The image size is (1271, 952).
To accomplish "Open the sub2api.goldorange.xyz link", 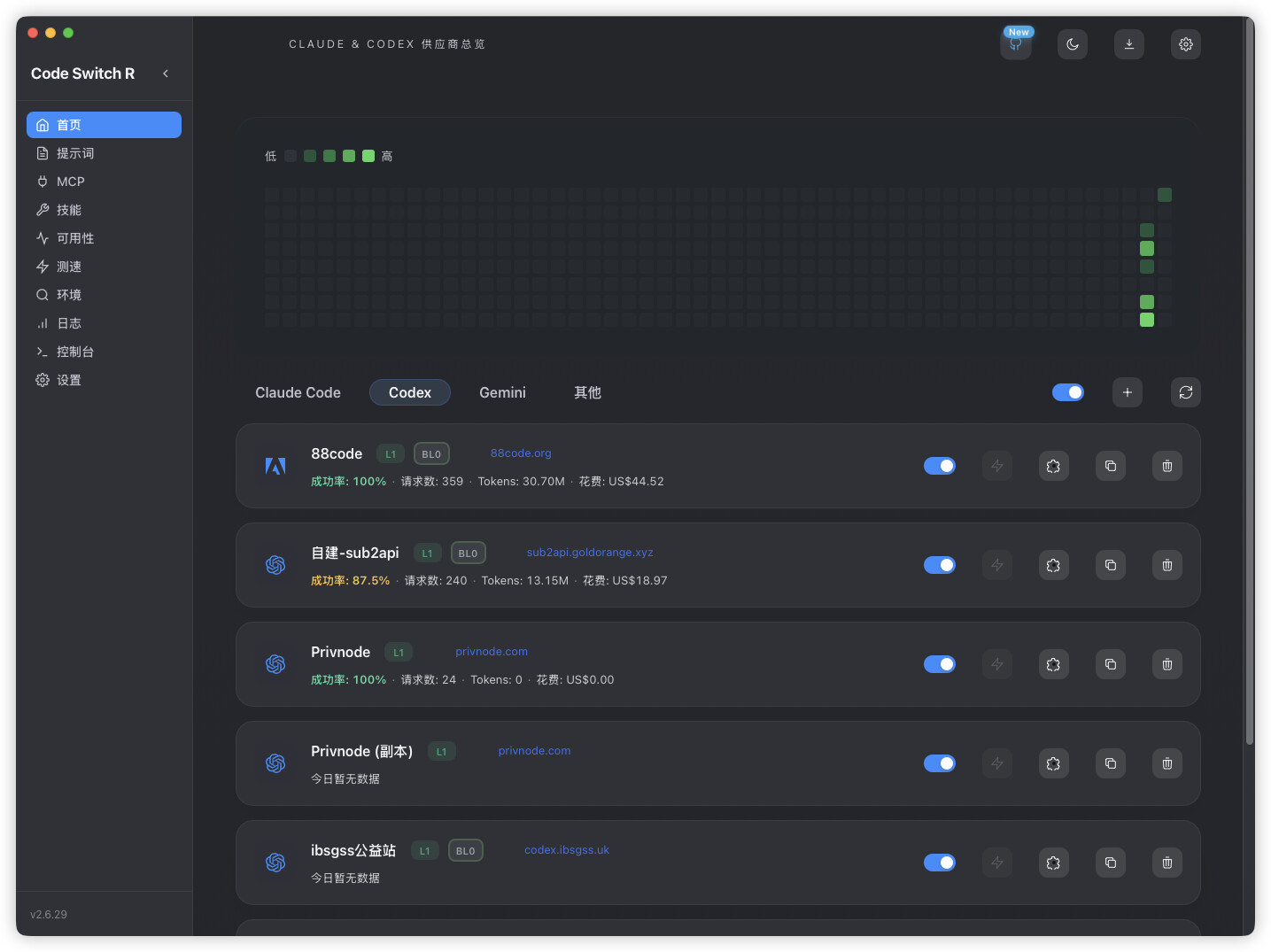I will coord(590,553).
